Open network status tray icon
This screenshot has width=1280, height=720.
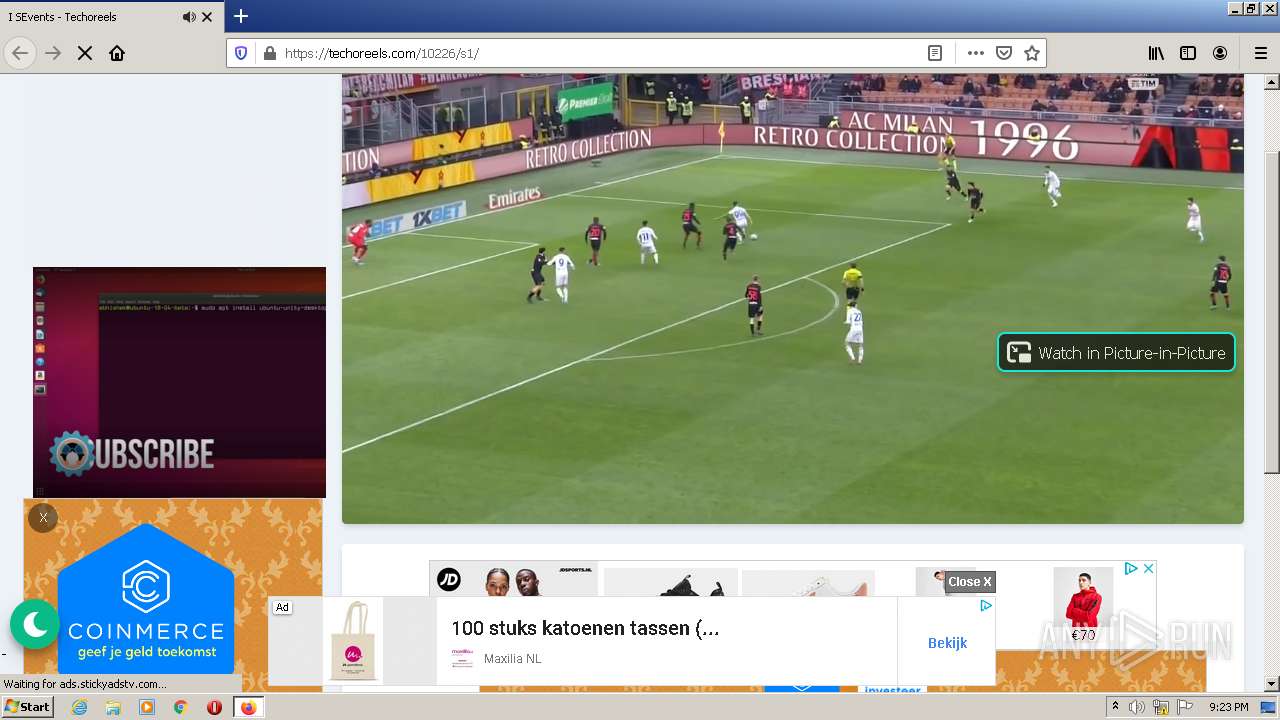point(1161,707)
